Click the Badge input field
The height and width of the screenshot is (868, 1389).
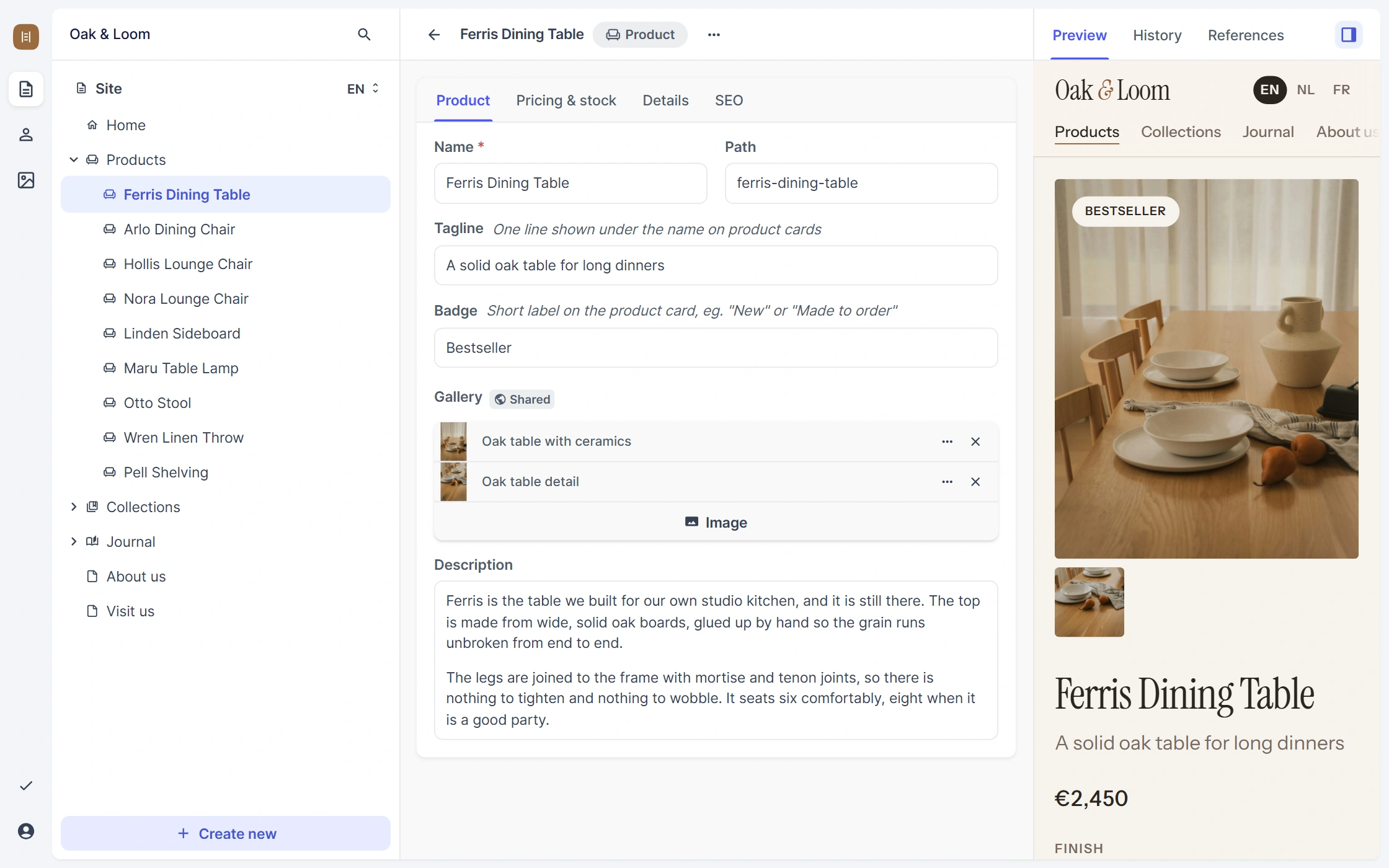pos(716,348)
